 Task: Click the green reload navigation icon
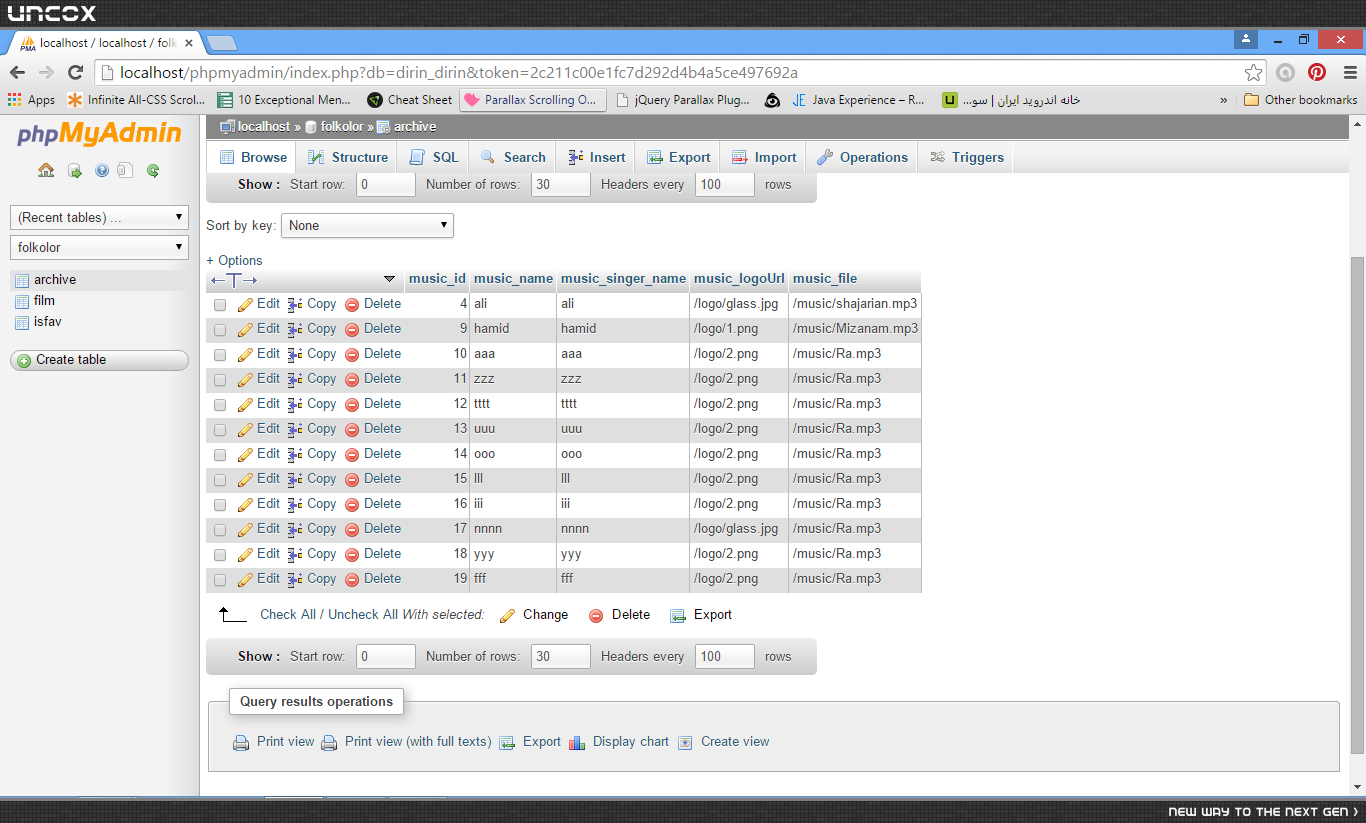[x=153, y=170]
